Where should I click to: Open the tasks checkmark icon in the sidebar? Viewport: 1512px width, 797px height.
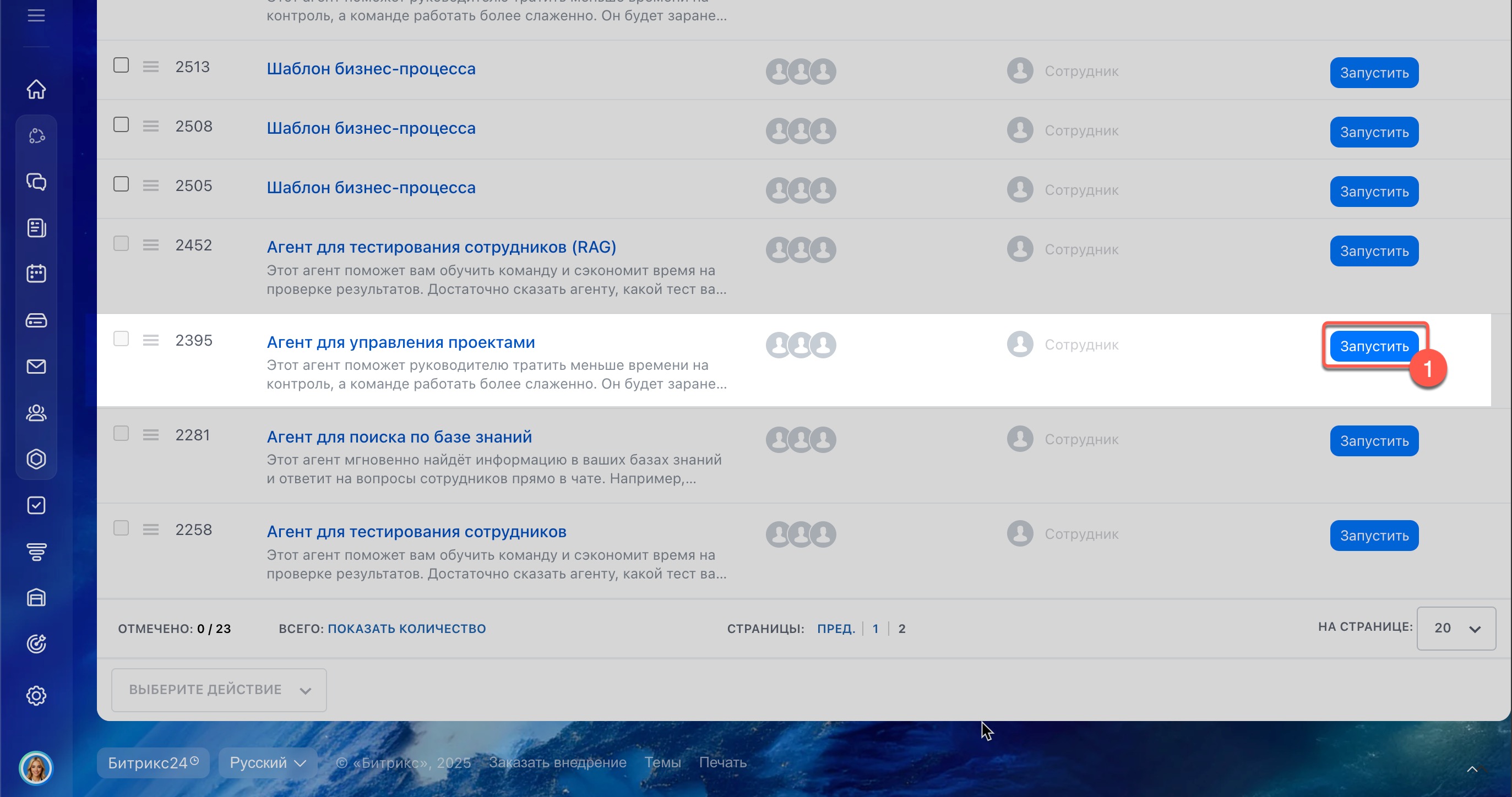pos(36,505)
